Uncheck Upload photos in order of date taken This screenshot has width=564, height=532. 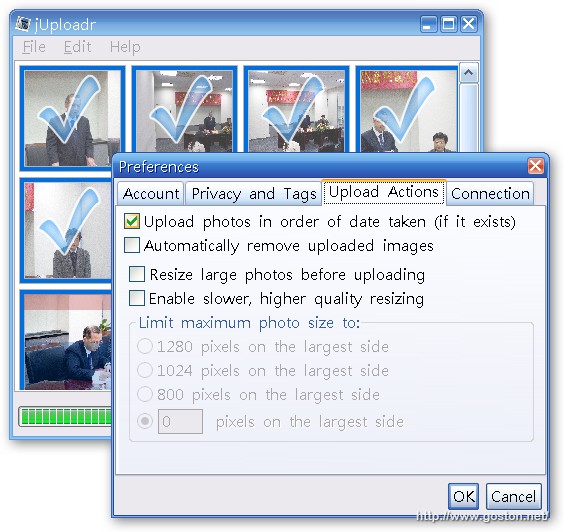(132, 221)
